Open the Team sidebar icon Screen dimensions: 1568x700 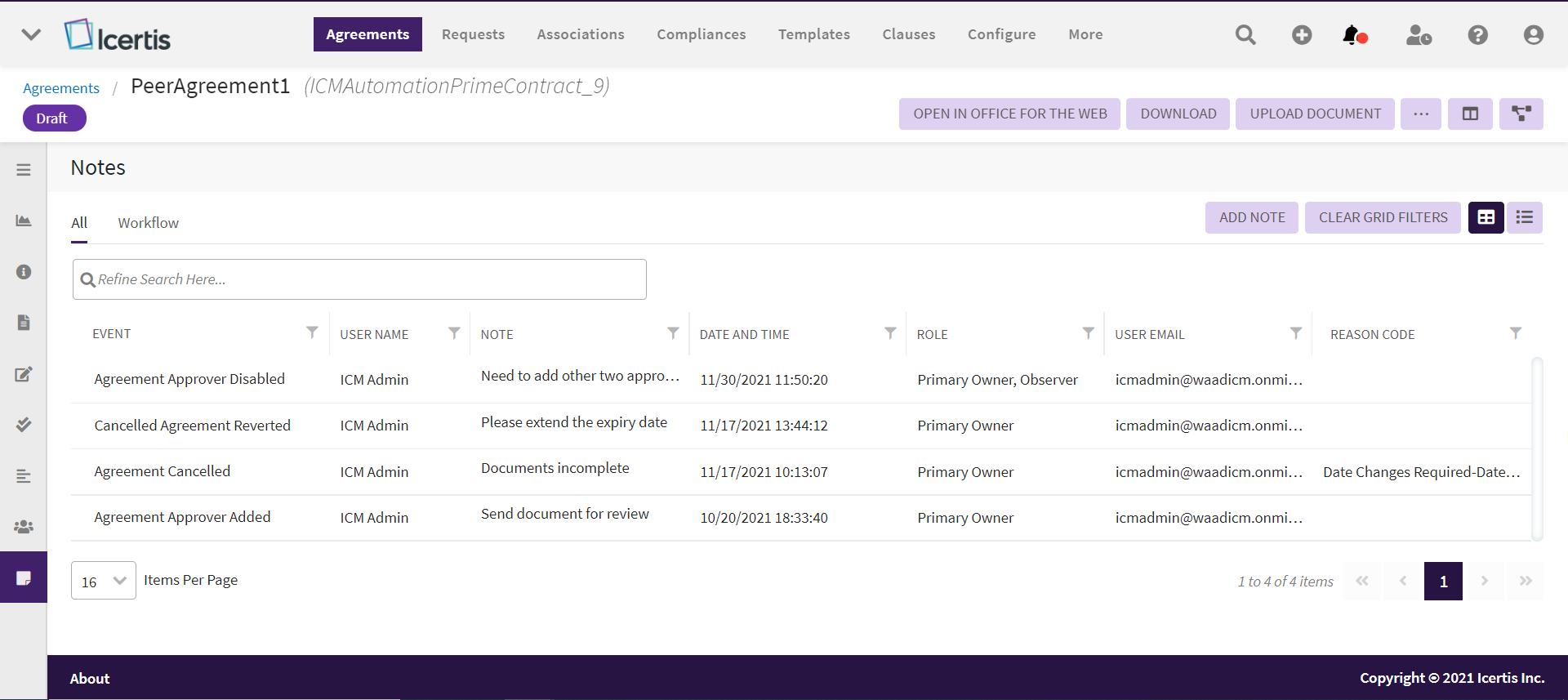[24, 527]
